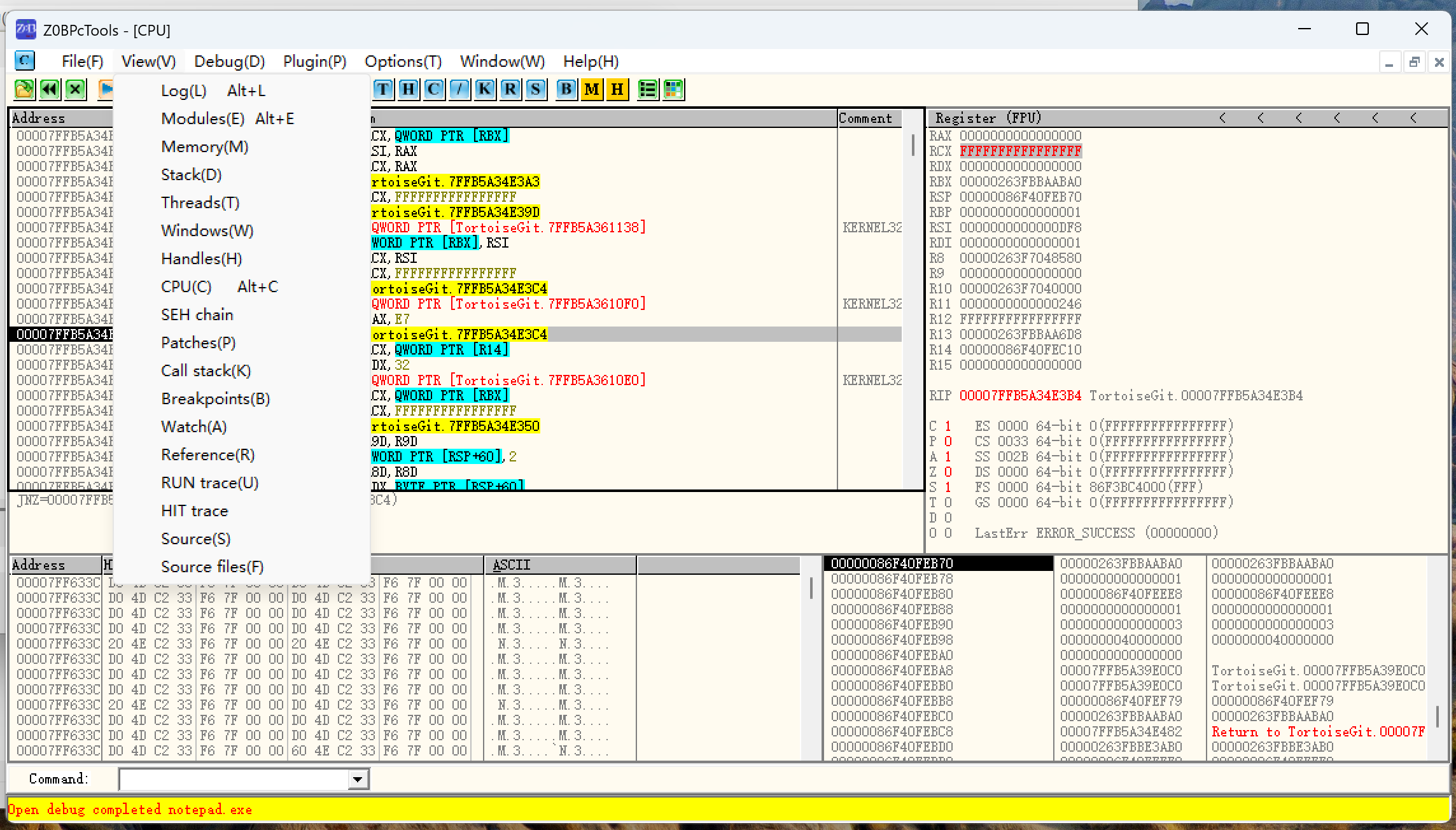Choose Threads(T) from View menu
This screenshot has width=1456, height=830.
(242, 202)
